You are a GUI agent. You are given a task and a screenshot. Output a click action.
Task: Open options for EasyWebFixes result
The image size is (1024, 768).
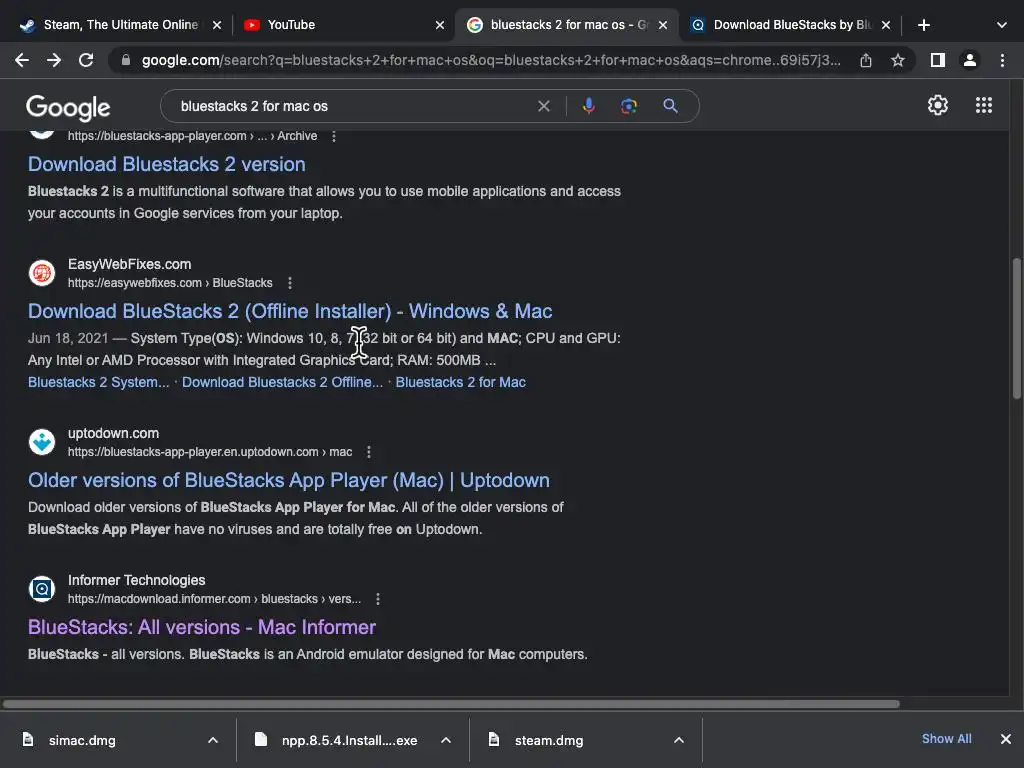point(290,283)
